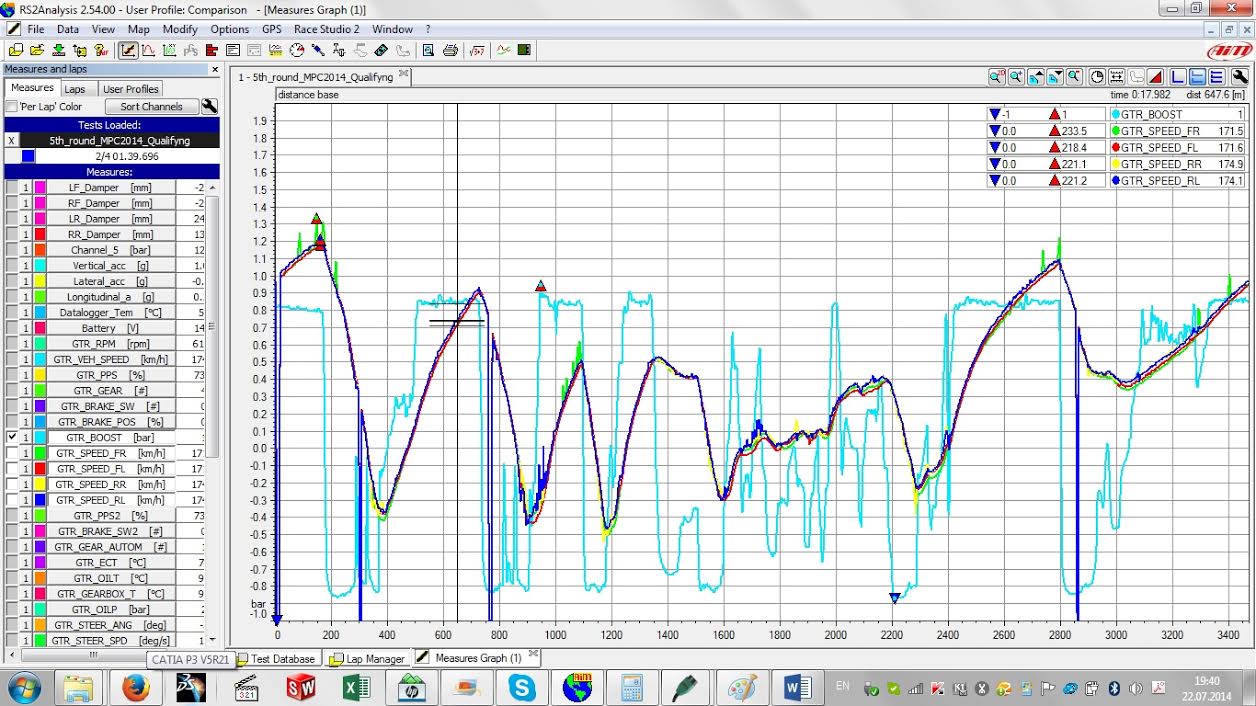The image size is (1256, 706).
Task: Switch to the User Profiles tab
Action: [131, 89]
